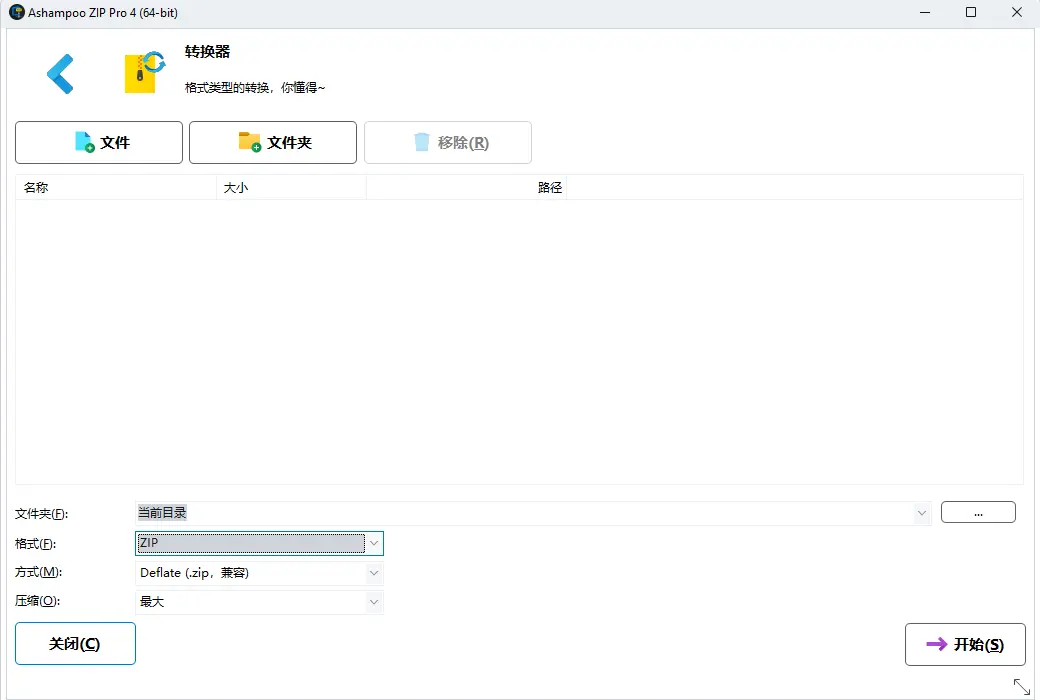The width and height of the screenshot is (1040, 700).
Task: Open the 格式 ZIP format dropdown
Action: coord(259,543)
